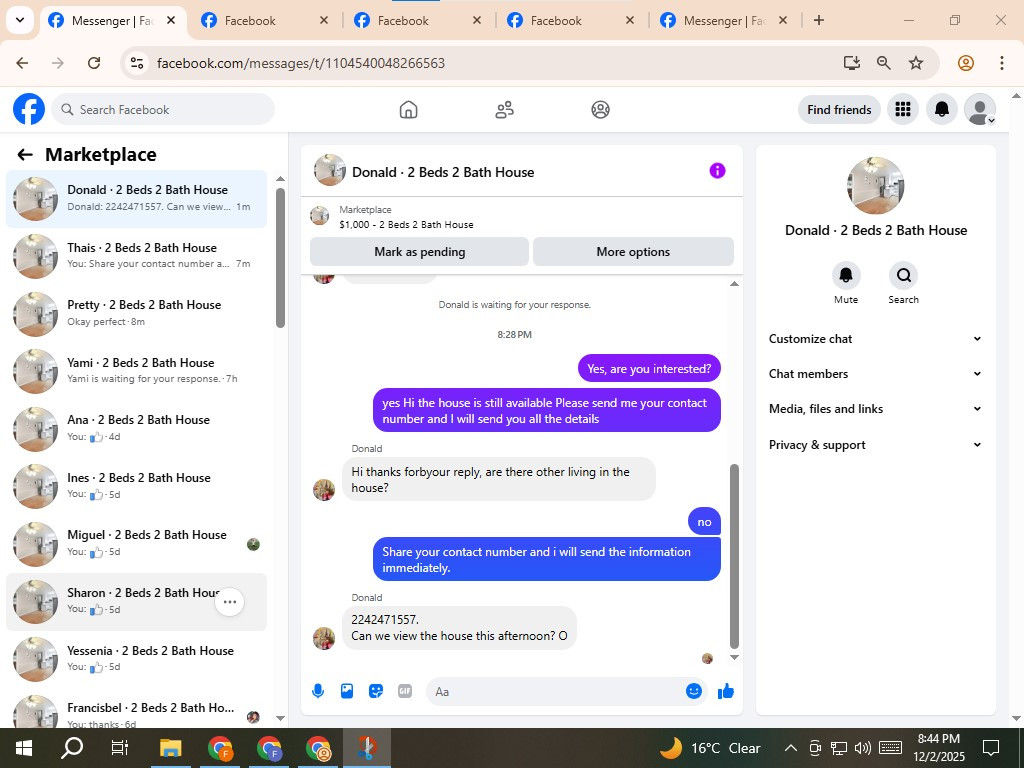Click the Find friends button

(839, 110)
